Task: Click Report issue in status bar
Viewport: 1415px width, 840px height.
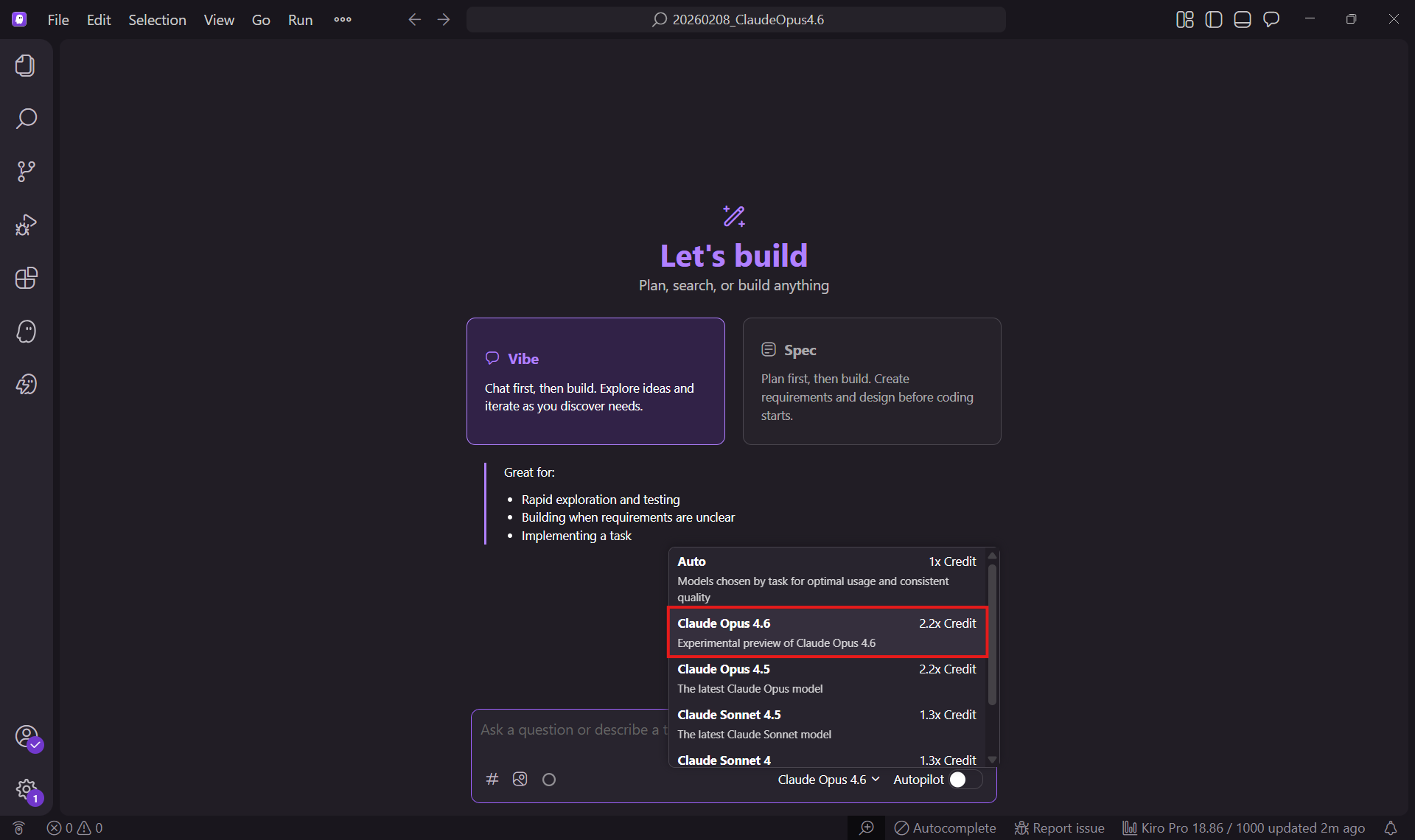Action: click(1059, 827)
